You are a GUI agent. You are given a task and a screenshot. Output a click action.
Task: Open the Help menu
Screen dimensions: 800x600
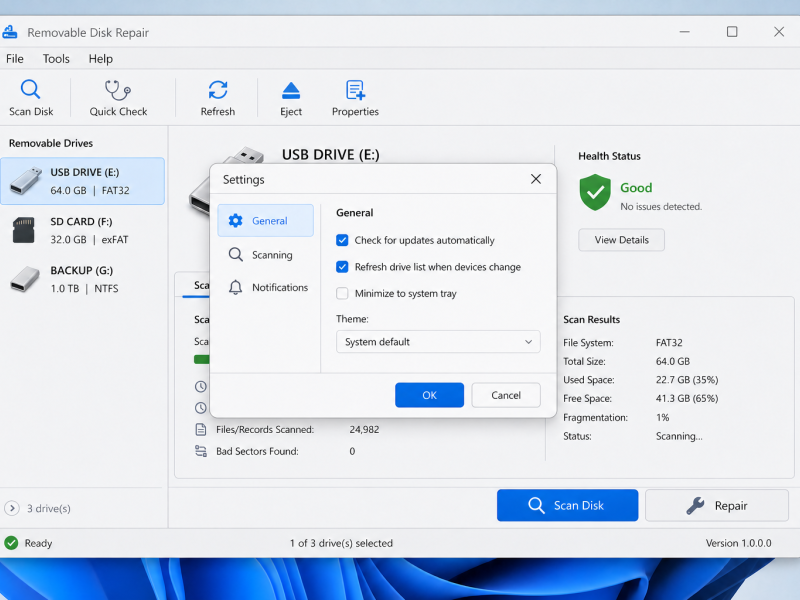tap(101, 59)
